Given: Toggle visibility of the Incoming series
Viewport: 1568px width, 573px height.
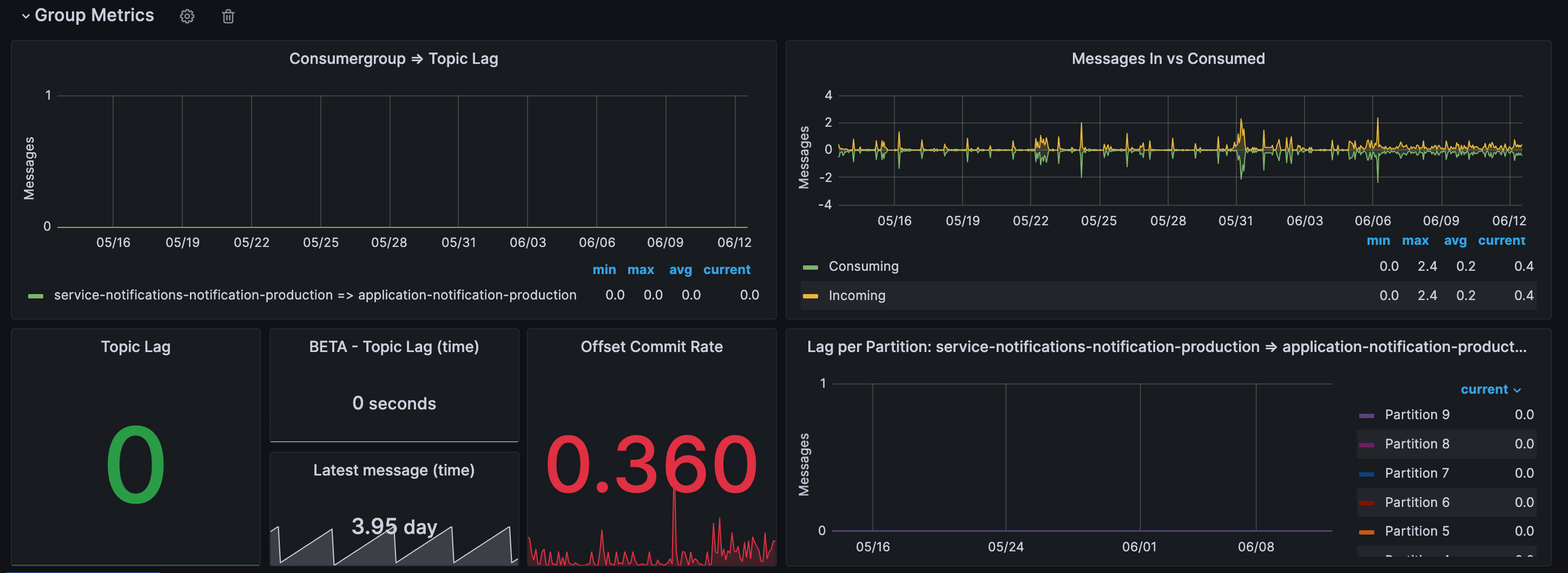Looking at the screenshot, I should click(x=856, y=295).
